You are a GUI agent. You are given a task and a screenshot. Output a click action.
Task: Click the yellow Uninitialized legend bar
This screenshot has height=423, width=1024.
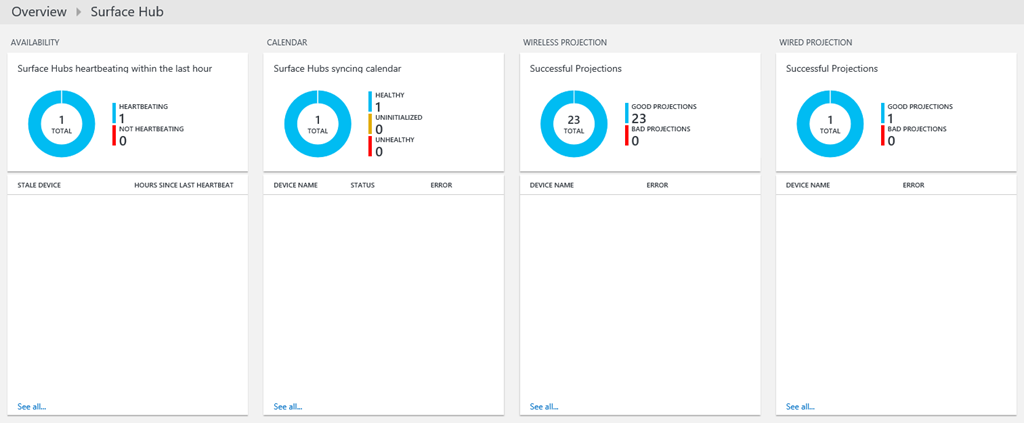coord(370,124)
